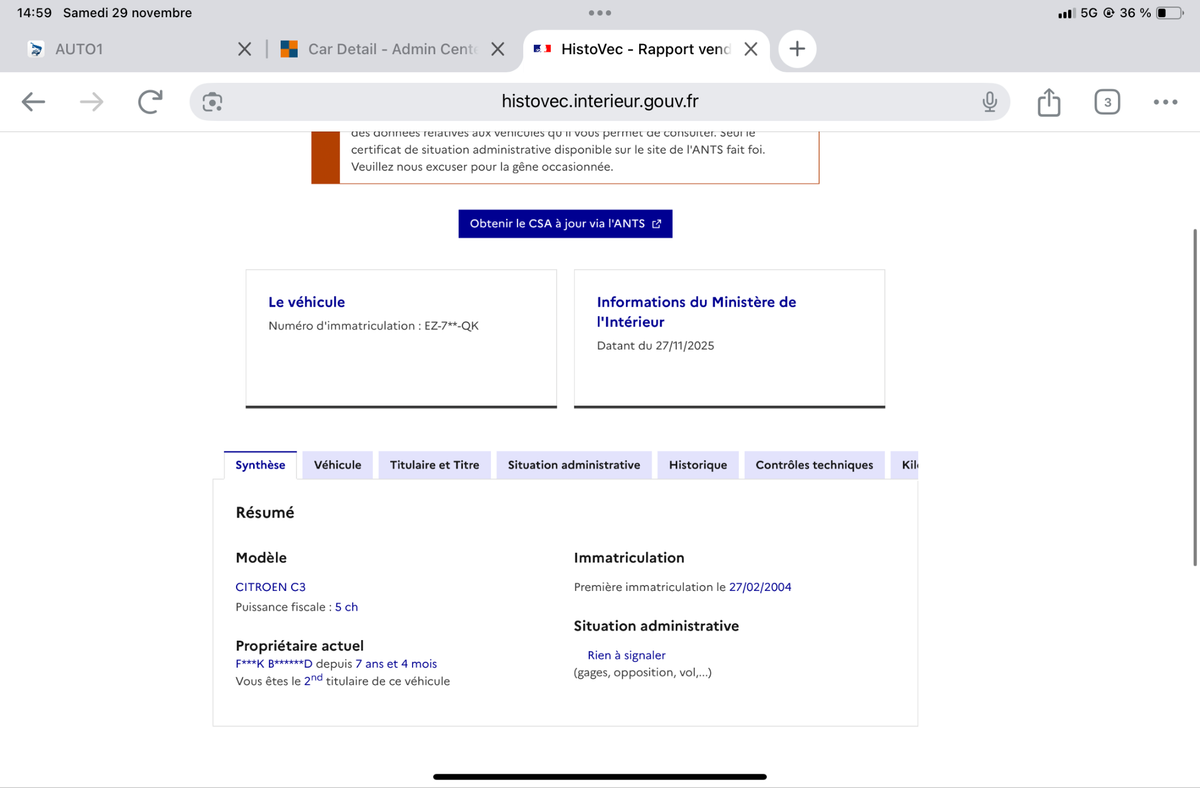Tap the three-dot multitasking control at top
1200x788 pixels.
[x=600, y=13]
